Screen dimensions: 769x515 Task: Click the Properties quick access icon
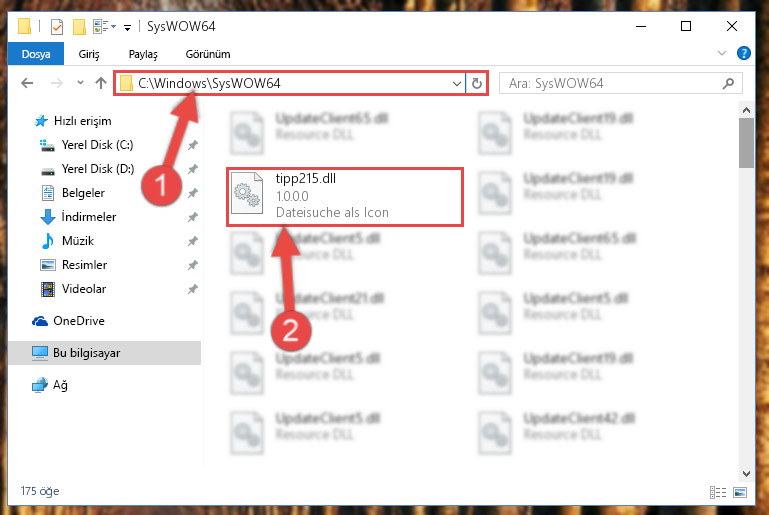57,26
